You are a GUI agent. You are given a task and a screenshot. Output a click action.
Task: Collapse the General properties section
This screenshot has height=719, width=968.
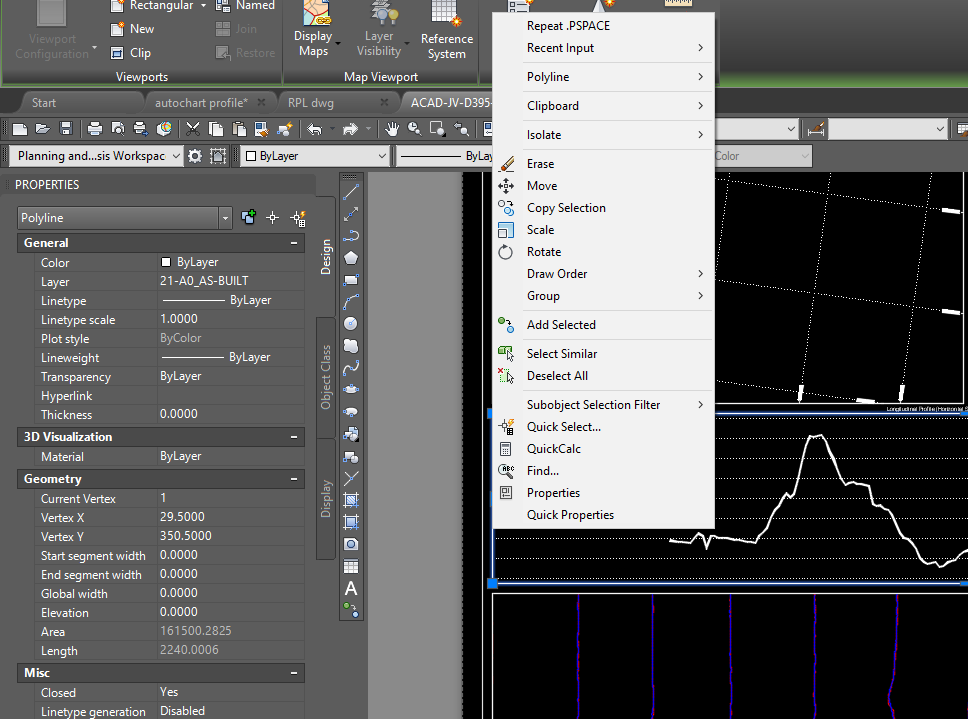pos(294,243)
